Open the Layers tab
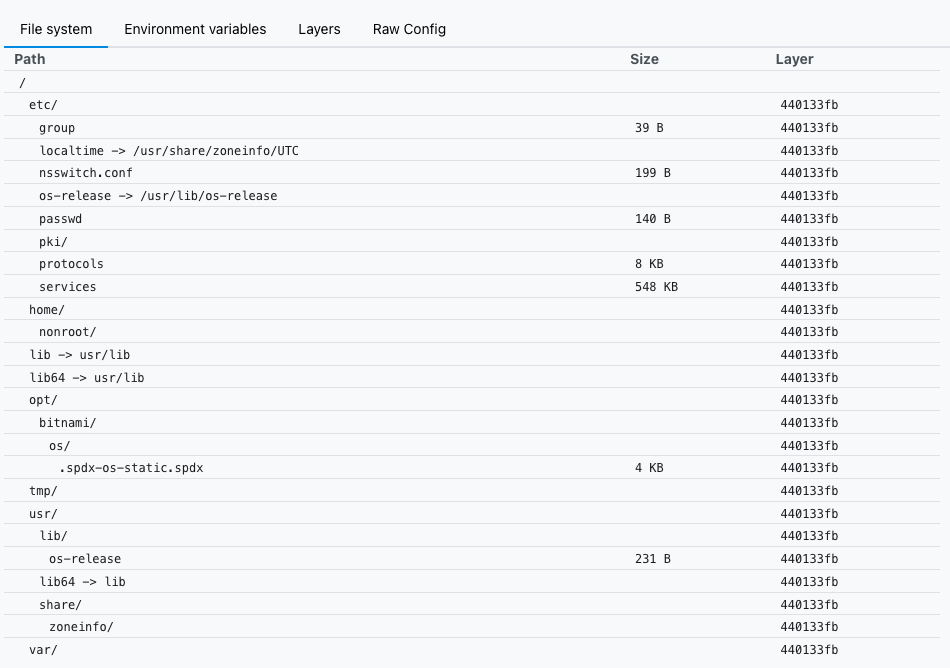This screenshot has width=950, height=668. [318, 29]
